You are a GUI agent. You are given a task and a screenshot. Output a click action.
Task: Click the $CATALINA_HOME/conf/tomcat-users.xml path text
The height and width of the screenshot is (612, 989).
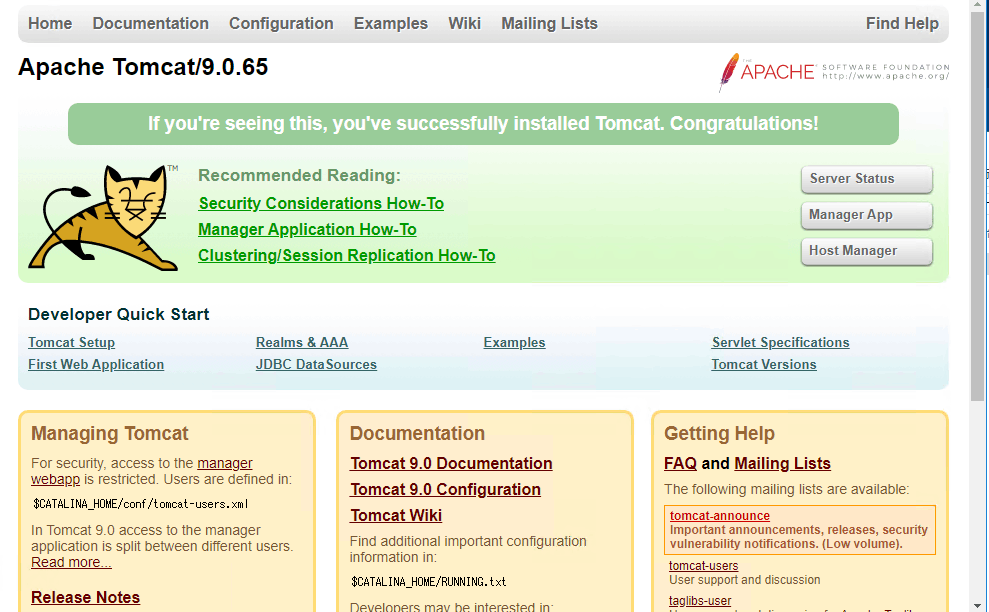[141, 503]
